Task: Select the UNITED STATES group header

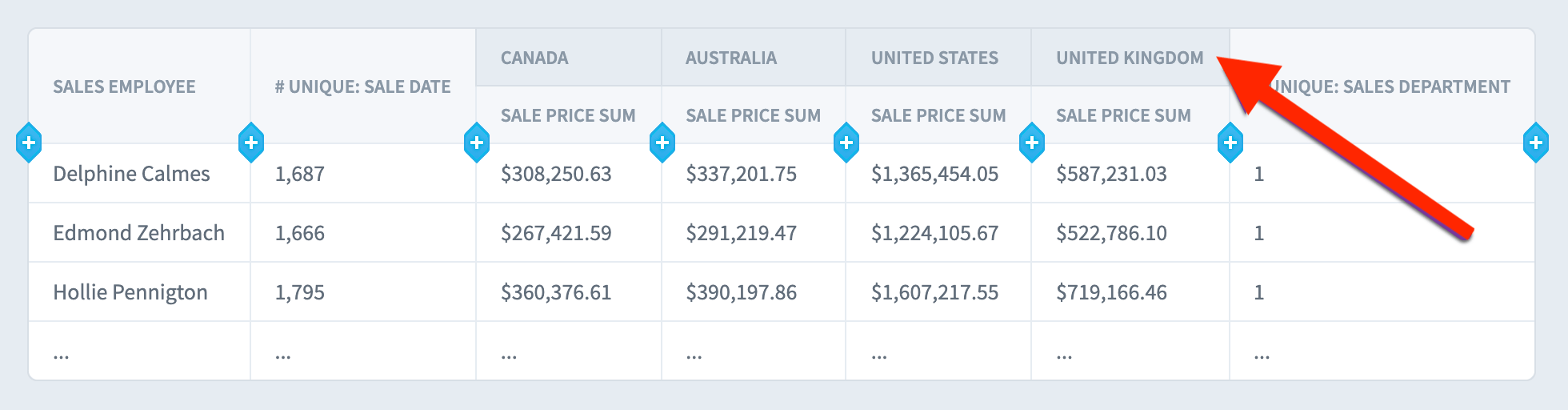Action: 934,58
